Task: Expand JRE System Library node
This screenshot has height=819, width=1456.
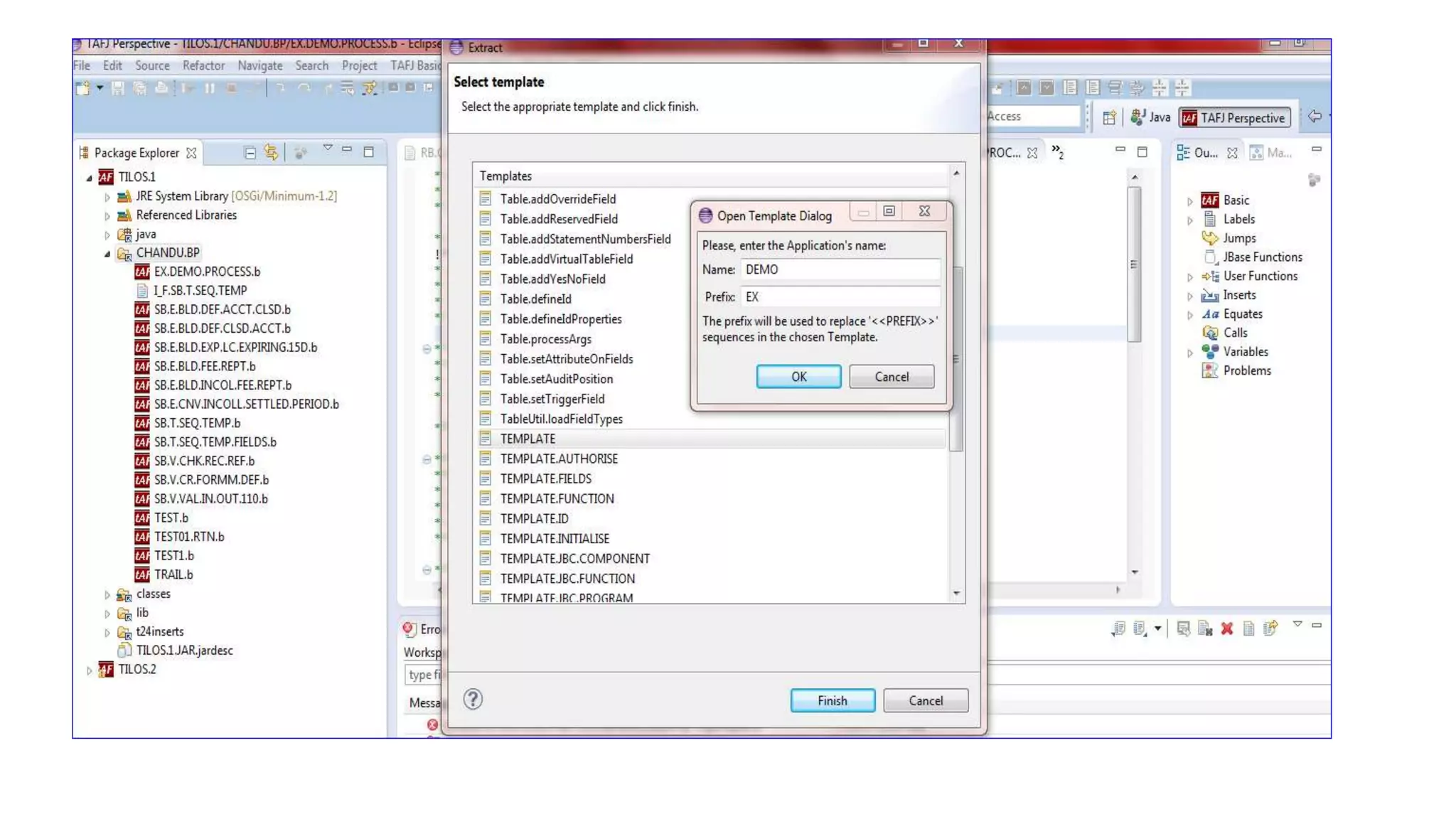Action: (x=107, y=197)
